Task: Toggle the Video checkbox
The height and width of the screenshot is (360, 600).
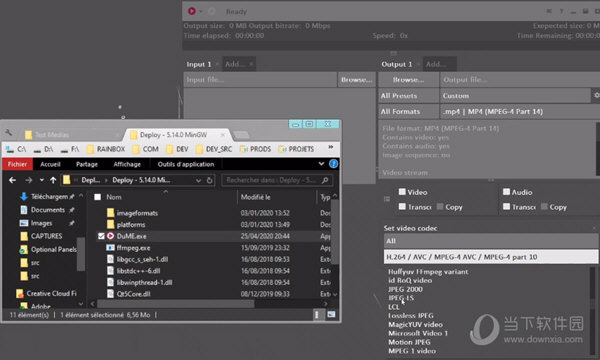Action: click(x=402, y=192)
